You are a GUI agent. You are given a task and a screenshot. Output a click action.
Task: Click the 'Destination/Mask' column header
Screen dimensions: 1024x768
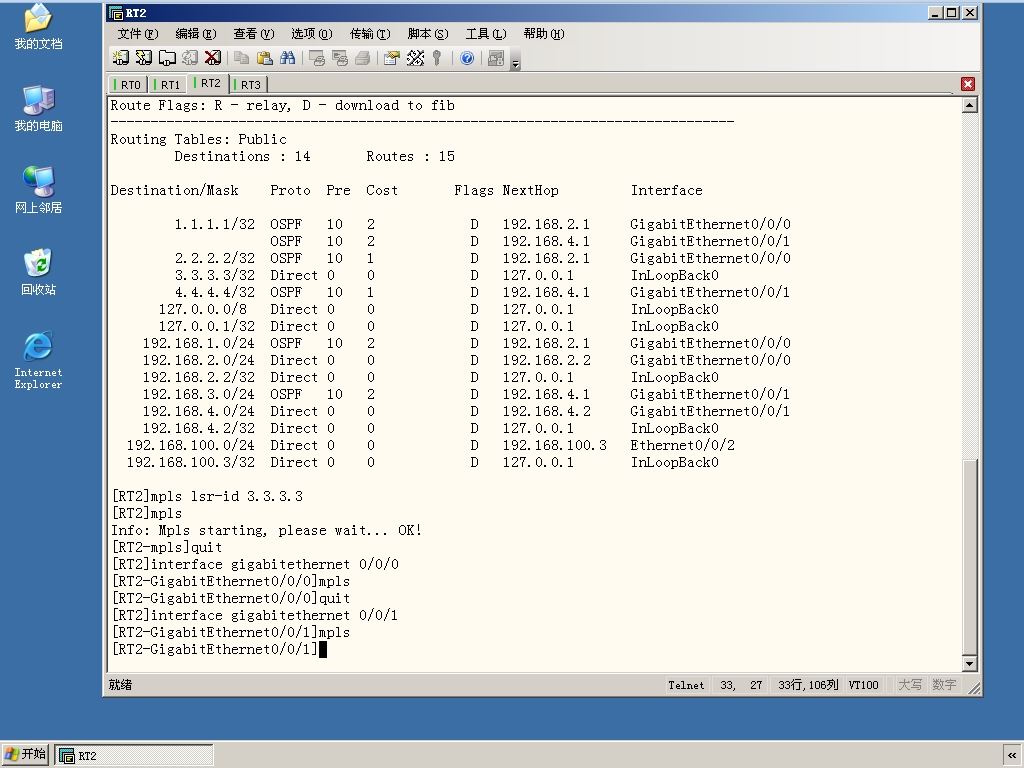(x=174, y=191)
